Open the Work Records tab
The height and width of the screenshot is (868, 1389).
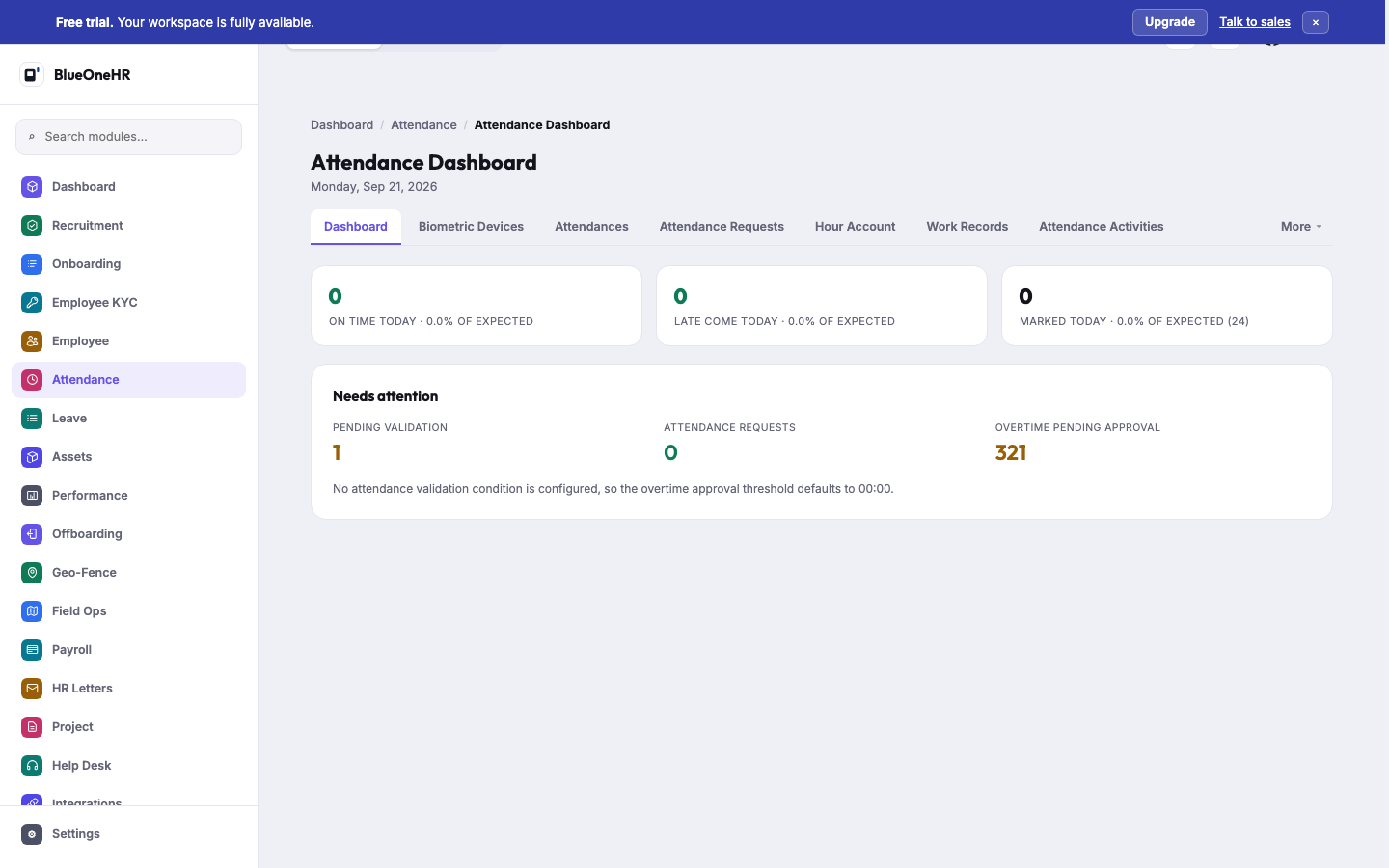click(967, 227)
